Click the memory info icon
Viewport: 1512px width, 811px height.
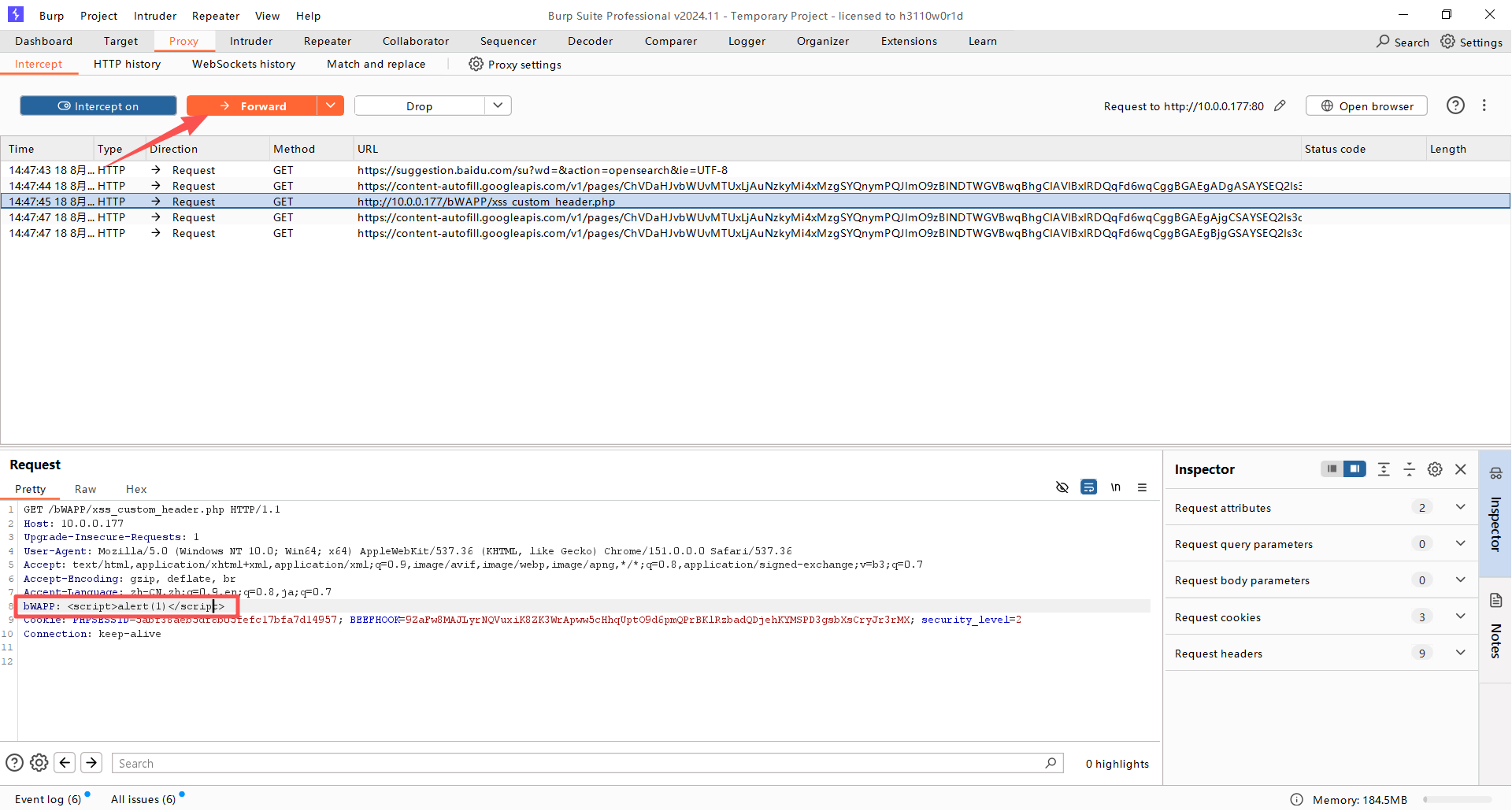point(1296,799)
